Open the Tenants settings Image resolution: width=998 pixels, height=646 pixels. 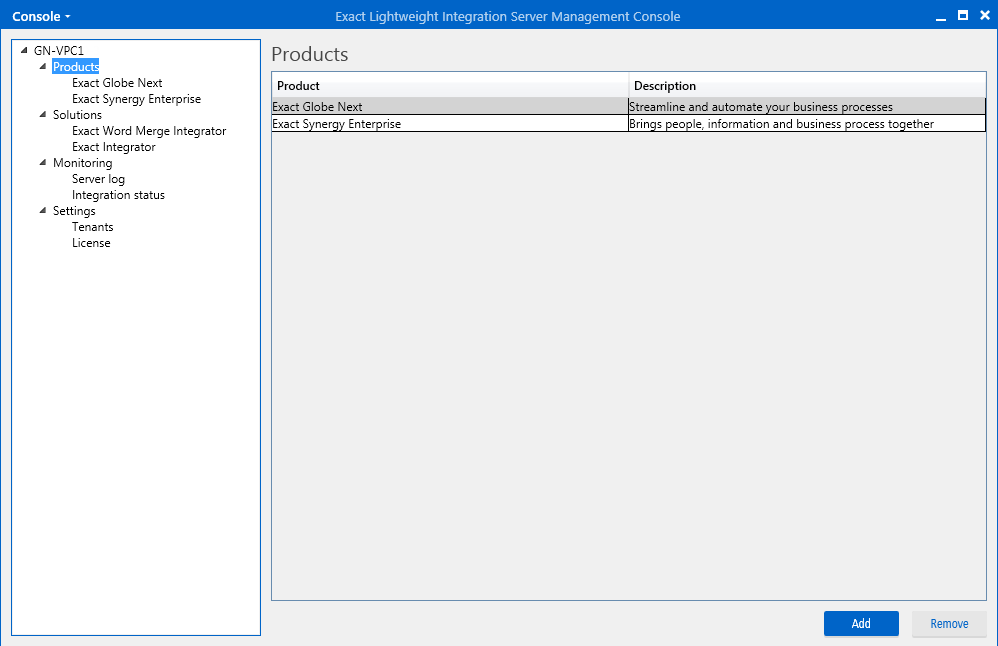92,227
